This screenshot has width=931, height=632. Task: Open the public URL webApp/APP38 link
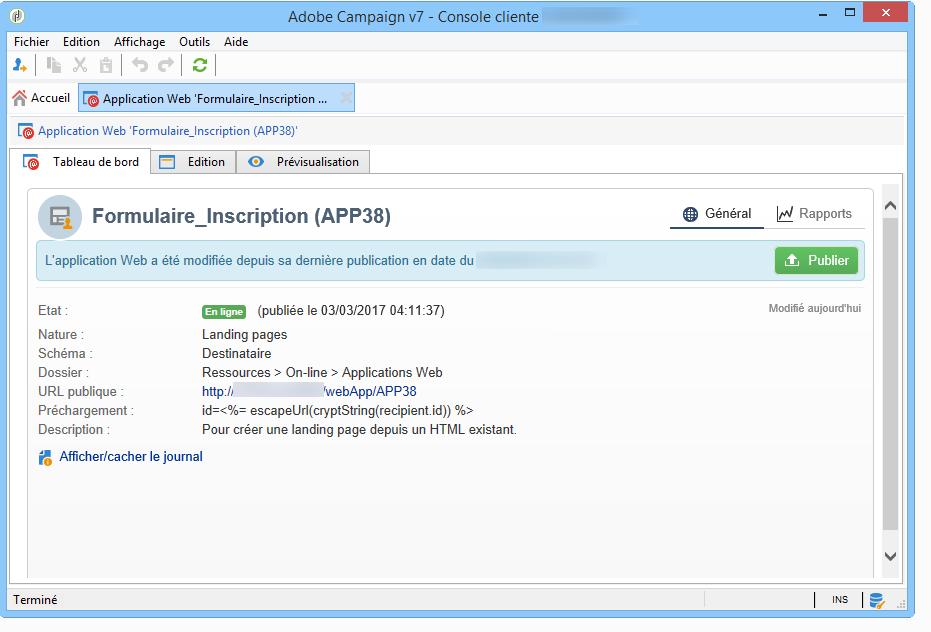pyautogui.click(x=309, y=391)
